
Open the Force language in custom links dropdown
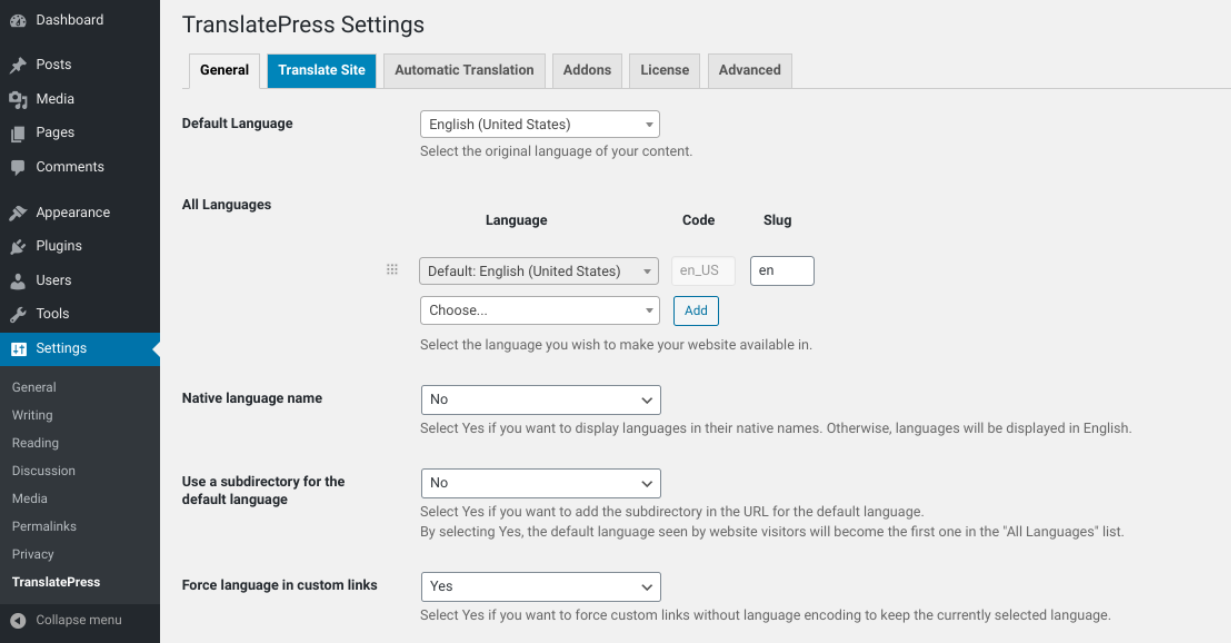[x=540, y=587]
